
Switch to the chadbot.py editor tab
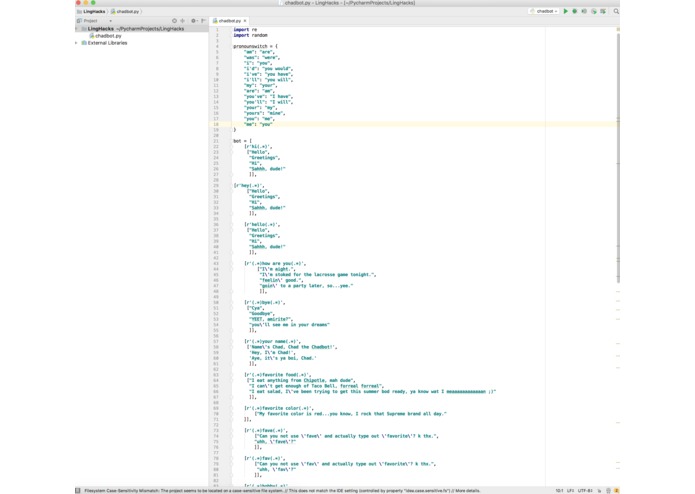click(x=227, y=21)
